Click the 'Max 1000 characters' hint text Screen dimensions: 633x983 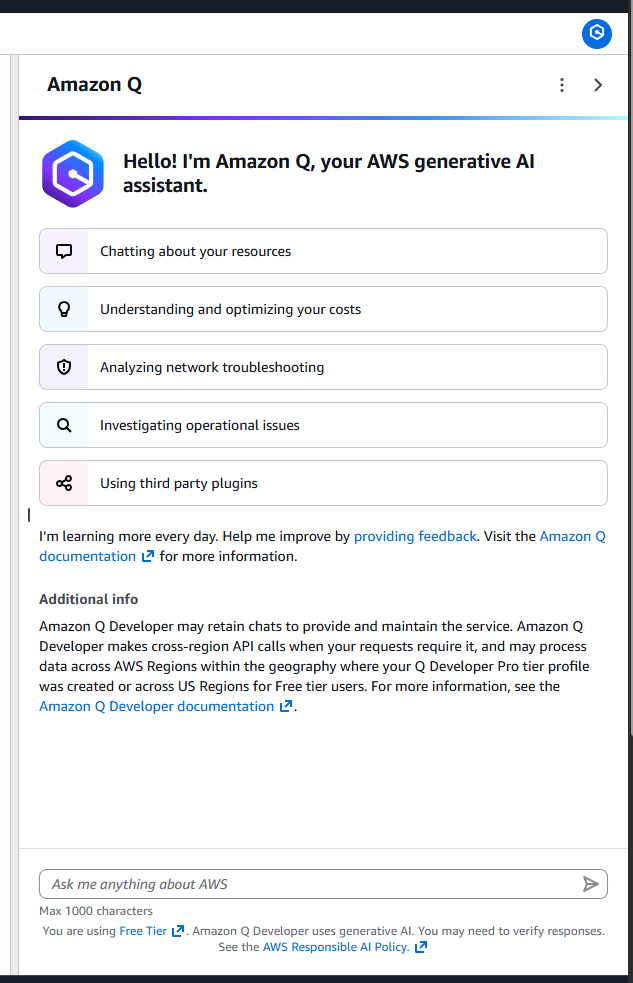point(96,911)
